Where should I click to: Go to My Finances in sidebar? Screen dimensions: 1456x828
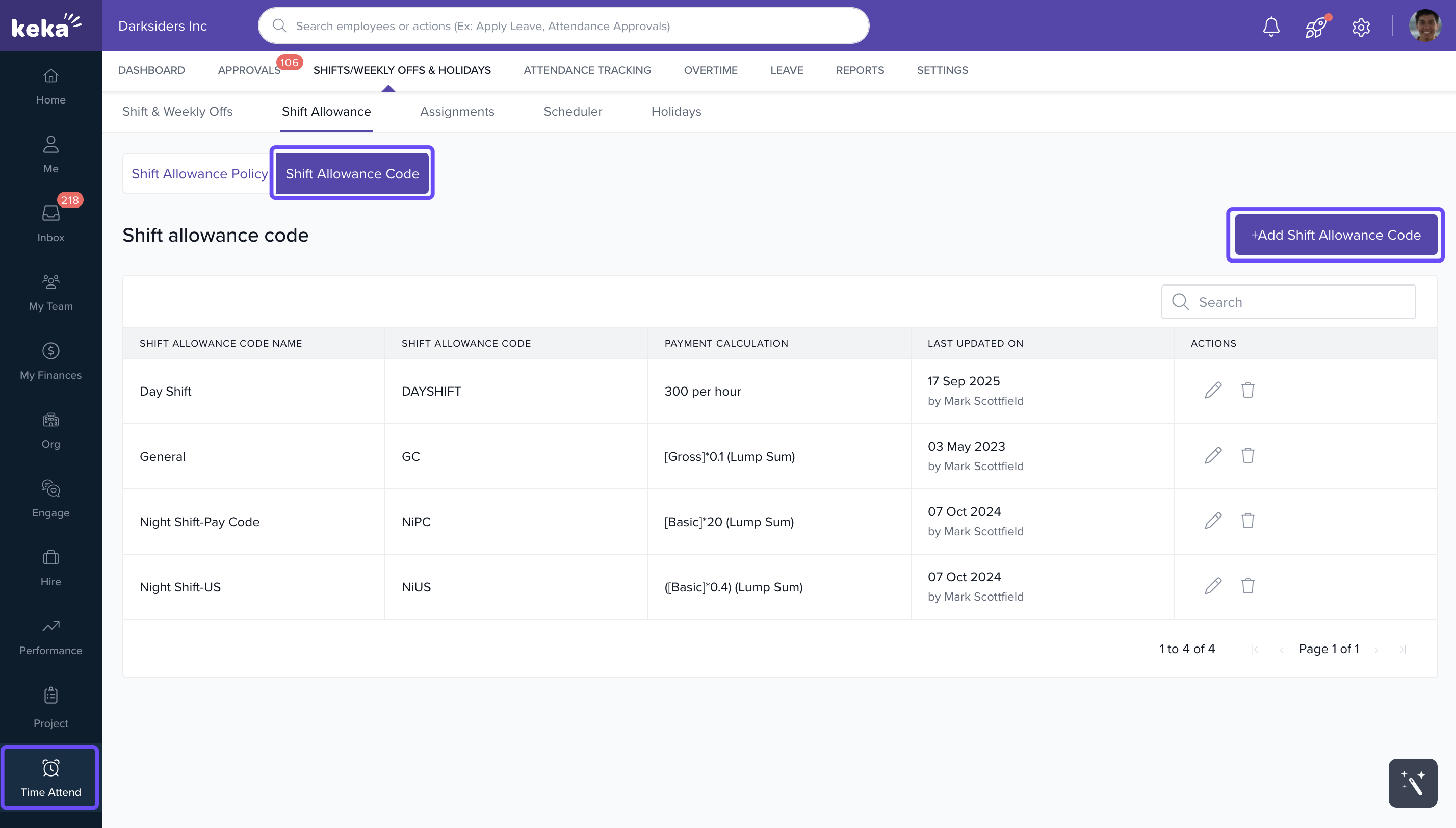point(50,360)
